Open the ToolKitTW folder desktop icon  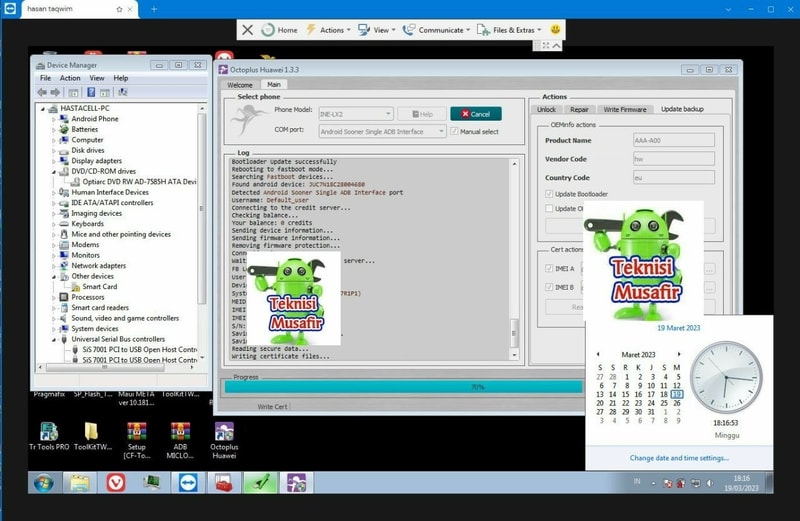(92, 436)
